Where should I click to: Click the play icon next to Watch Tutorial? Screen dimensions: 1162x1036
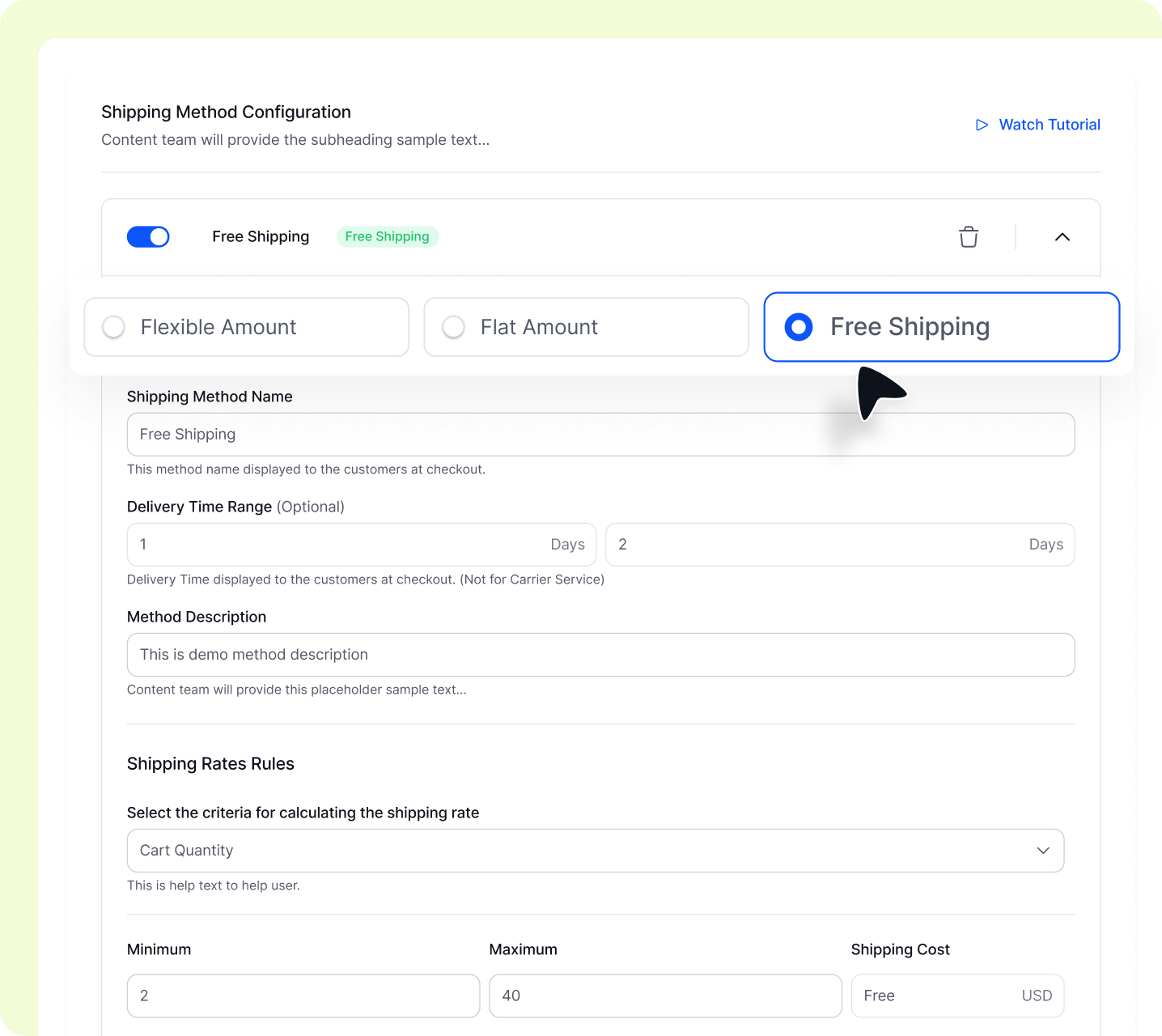tap(982, 125)
